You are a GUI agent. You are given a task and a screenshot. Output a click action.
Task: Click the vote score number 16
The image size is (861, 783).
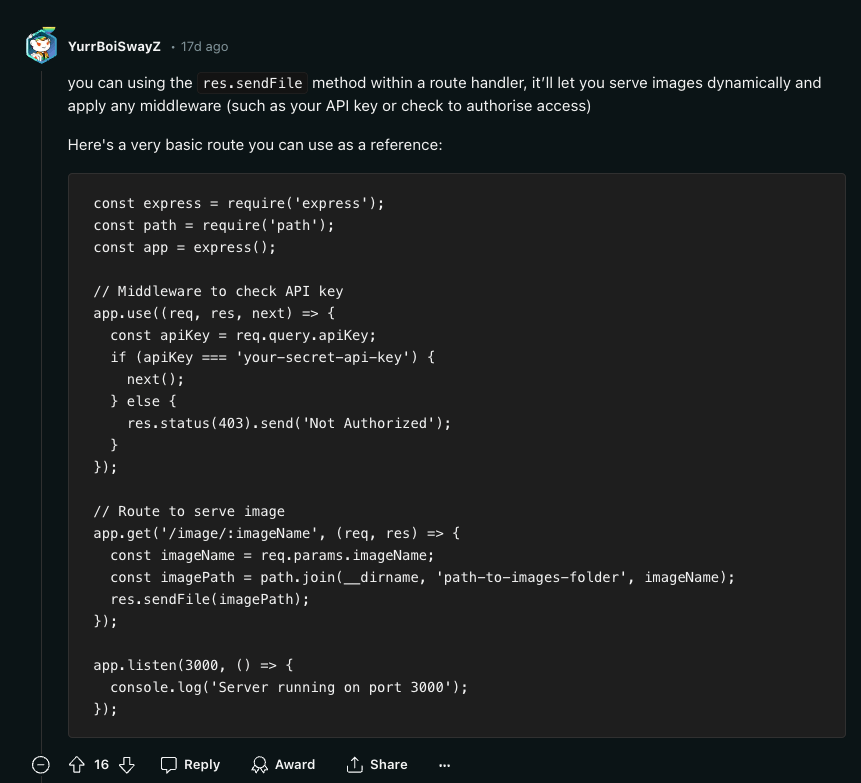101,764
